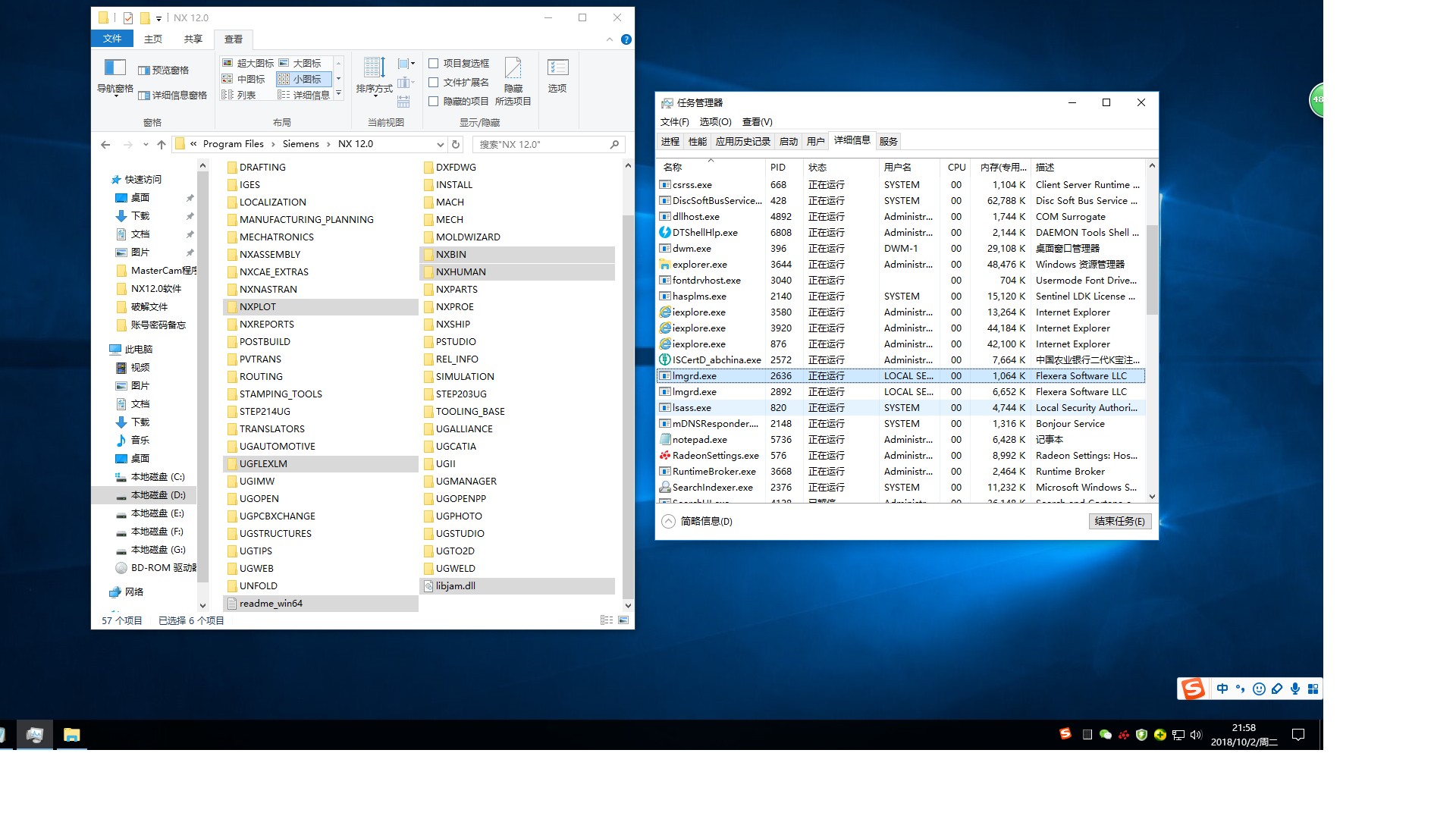The image size is (1456, 819).
Task: Select Local Disk (D:) in navigation pane
Action: [x=144, y=495]
